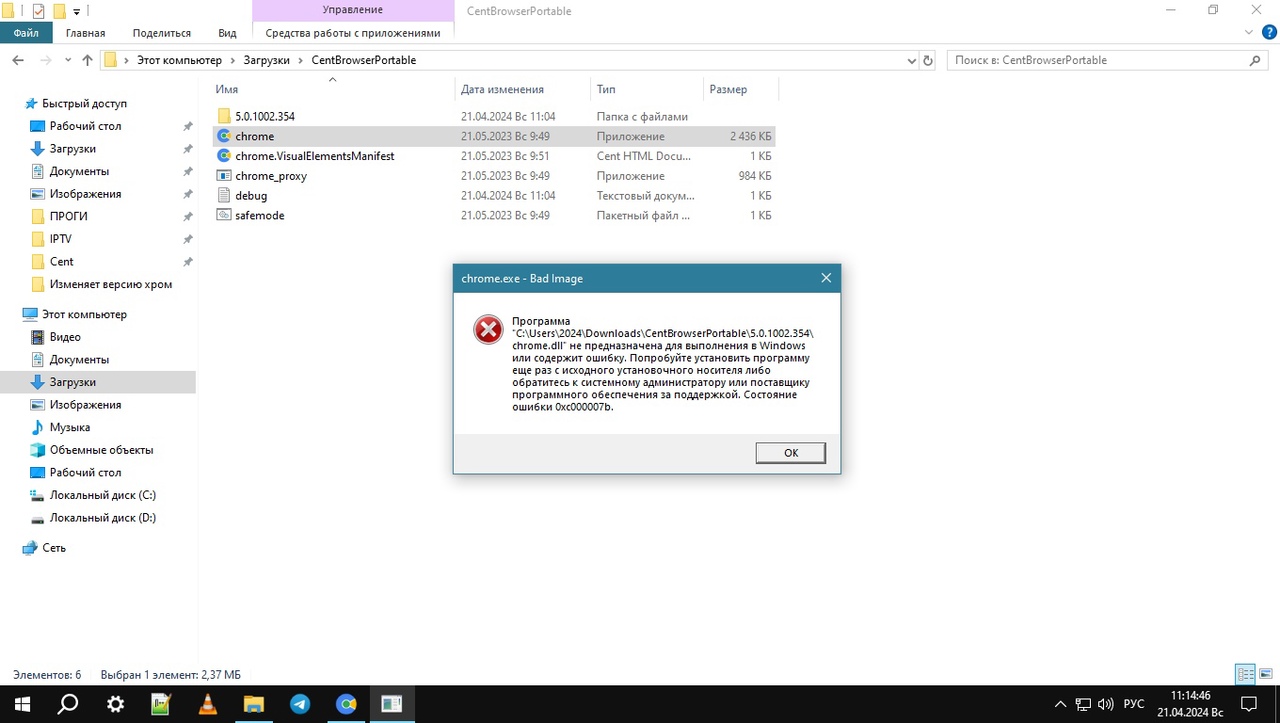Viewport: 1280px width, 723px height.
Task: Open Локальный диск (D:)
Action: coord(103,518)
